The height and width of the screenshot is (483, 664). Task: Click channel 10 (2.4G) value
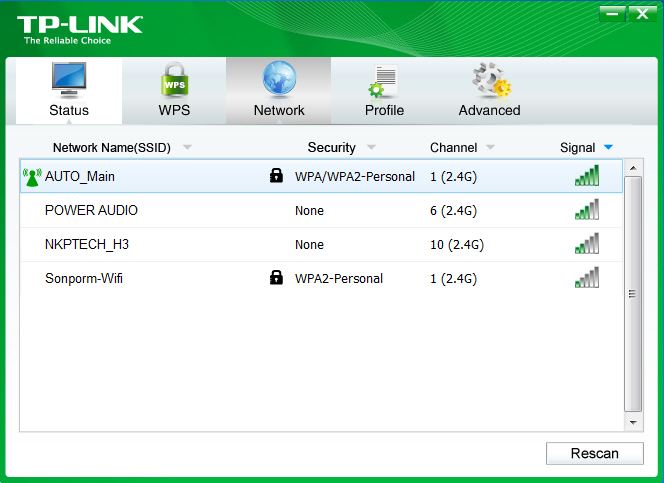(457, 244)
